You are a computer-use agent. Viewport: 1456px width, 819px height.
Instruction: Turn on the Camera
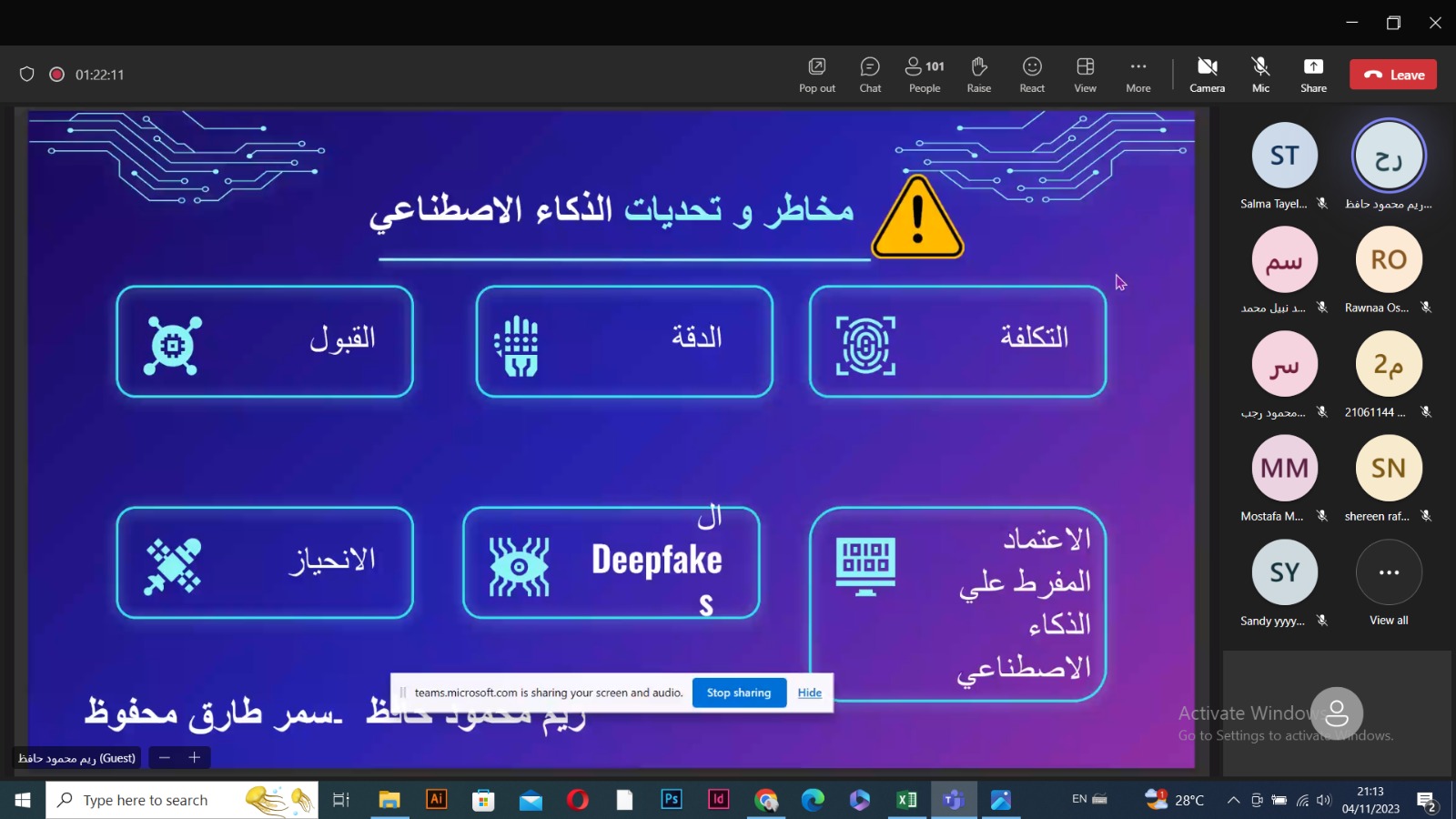1207,75
